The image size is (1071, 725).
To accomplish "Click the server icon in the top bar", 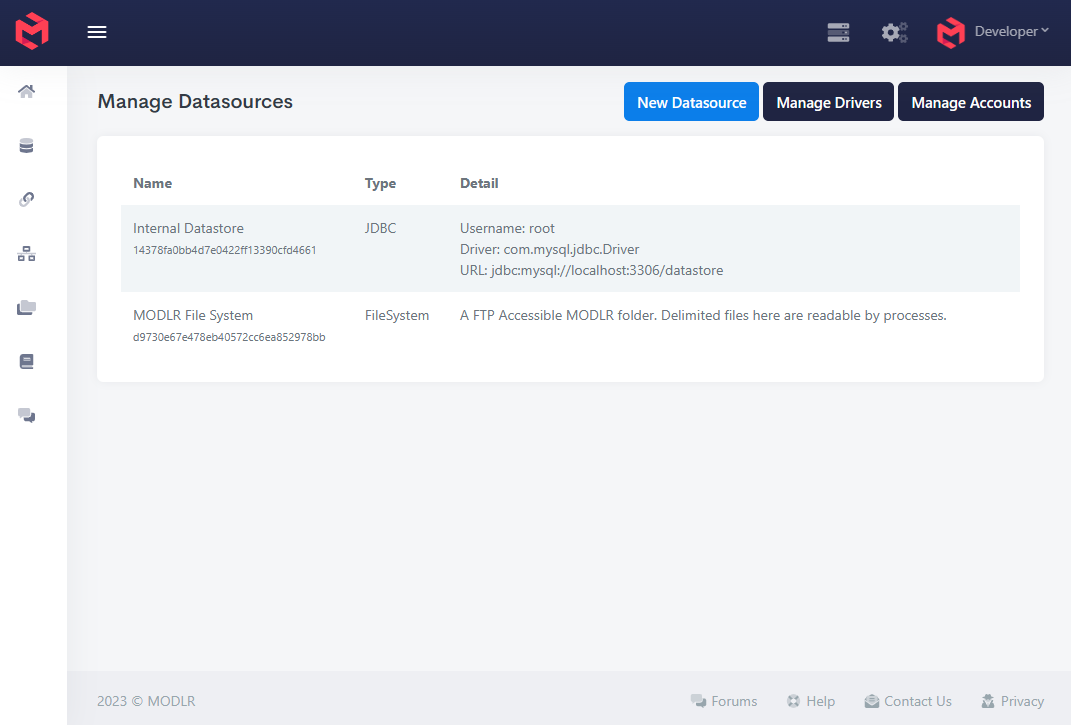I will point(838,32).
